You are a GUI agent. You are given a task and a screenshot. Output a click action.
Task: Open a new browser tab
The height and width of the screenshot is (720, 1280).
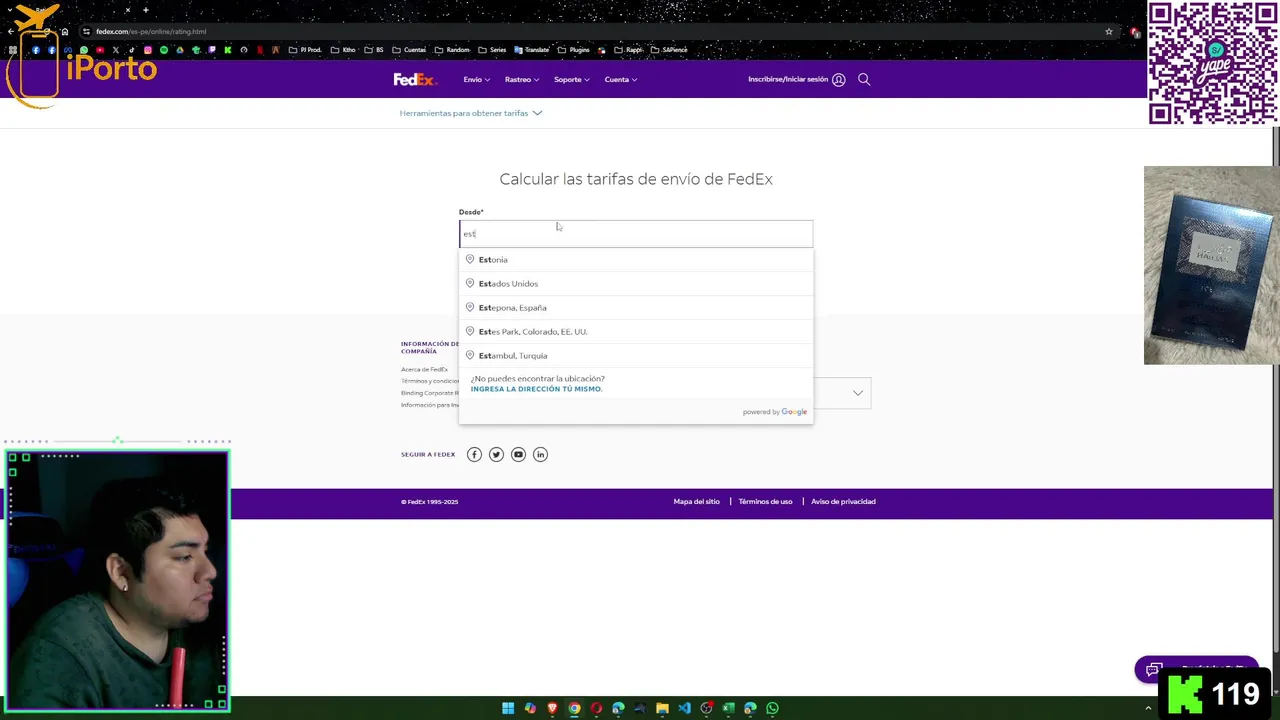coord(145,10)
